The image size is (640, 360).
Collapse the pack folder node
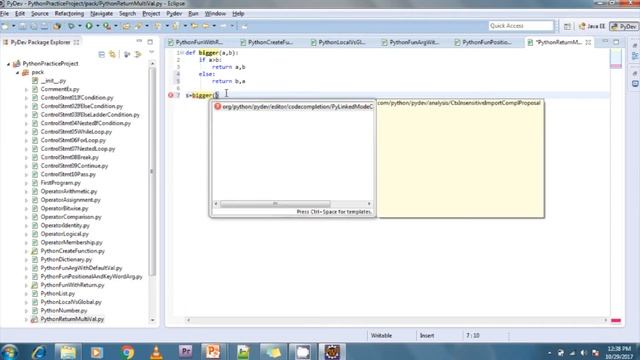click(x=18, y=73)
